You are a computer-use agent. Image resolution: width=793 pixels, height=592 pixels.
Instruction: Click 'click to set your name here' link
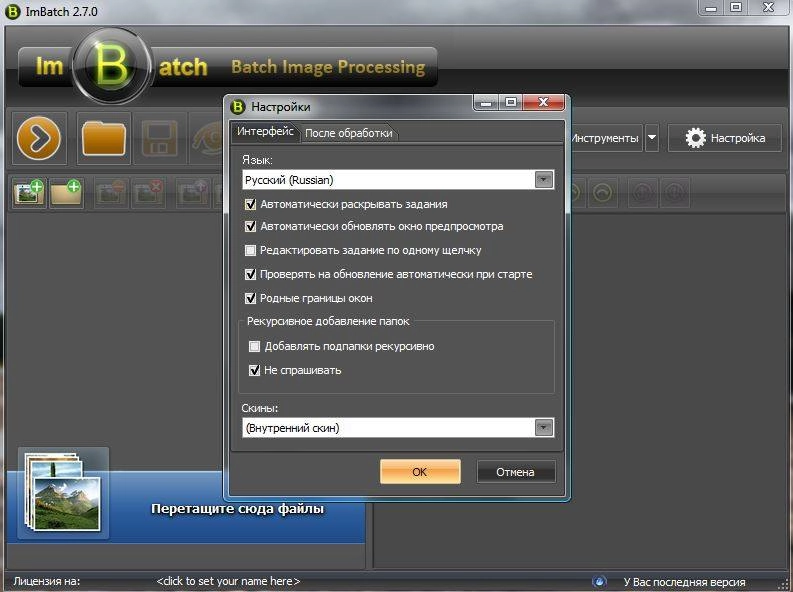coord(228,581)
